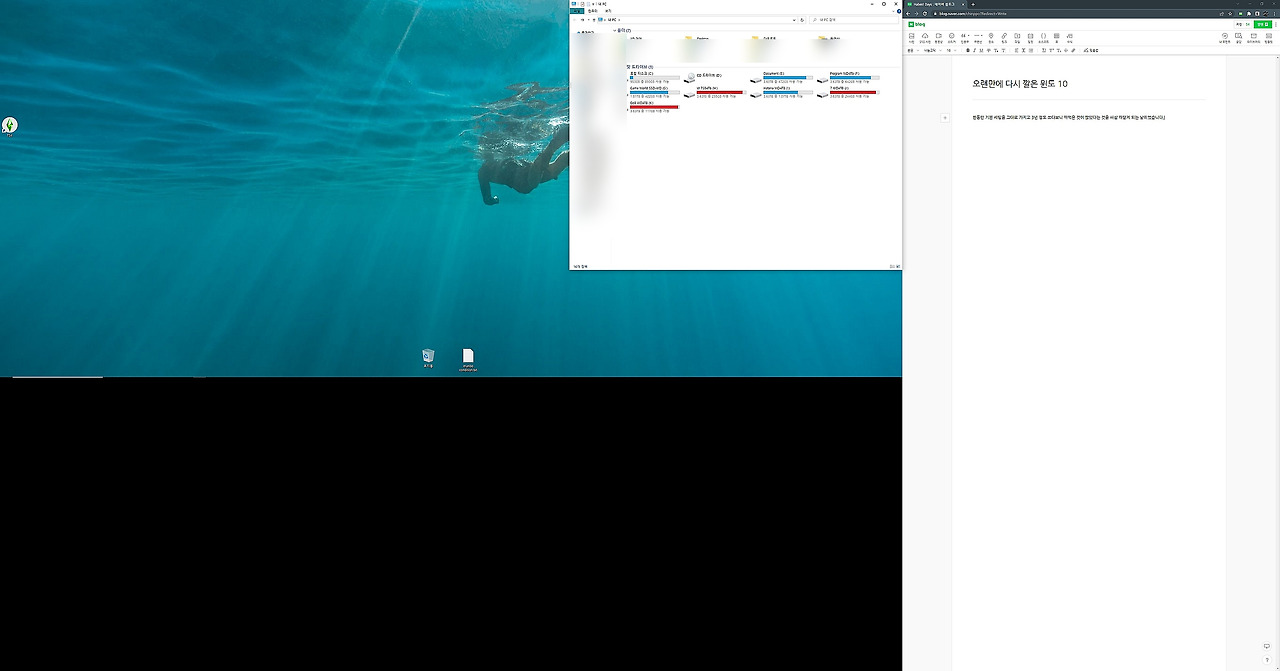Insert a source code block
The height and width of the screenshot is (671, 1280).
(x=1043, y=38)
